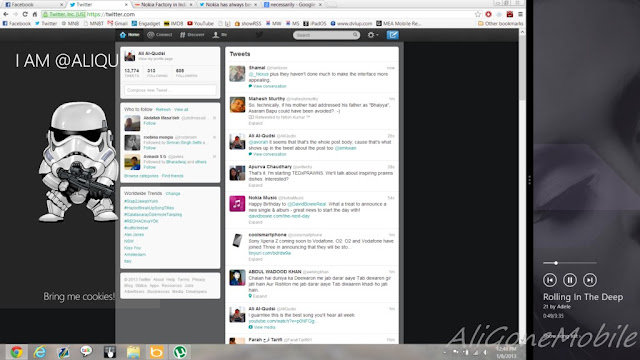Click Browse categories link
Screen dimensions: 640x360
pos(141,176)
